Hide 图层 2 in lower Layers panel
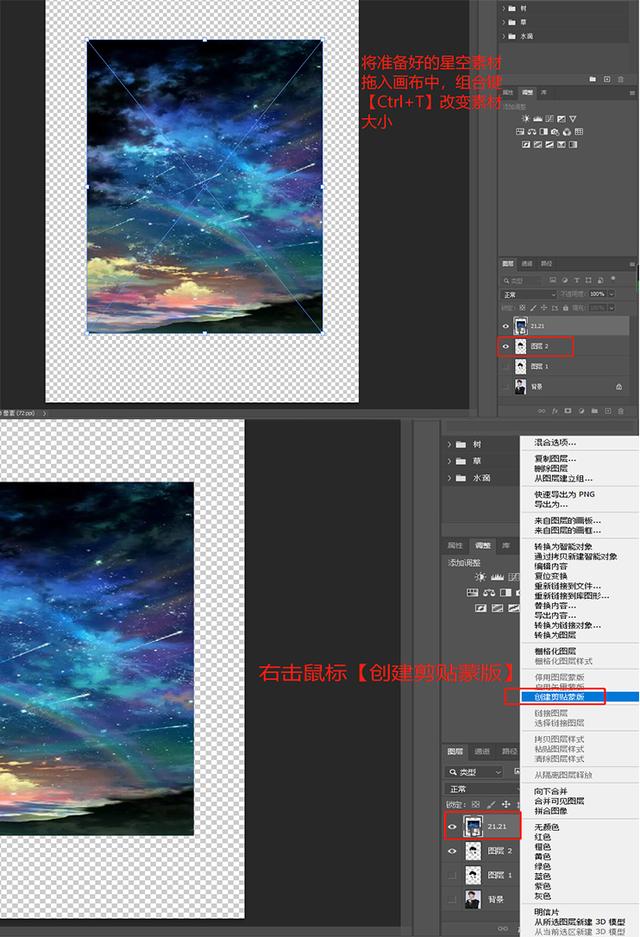Image resolution: width=640 pixels, height=937 pixels. pos(452,851)
